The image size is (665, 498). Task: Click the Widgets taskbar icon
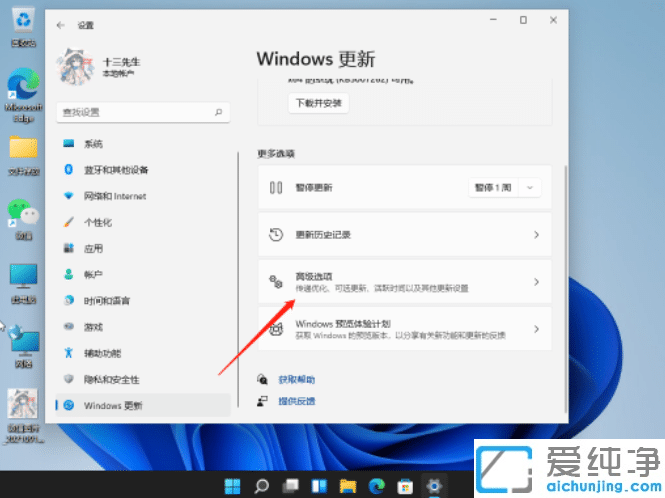(x=319, y=486)
